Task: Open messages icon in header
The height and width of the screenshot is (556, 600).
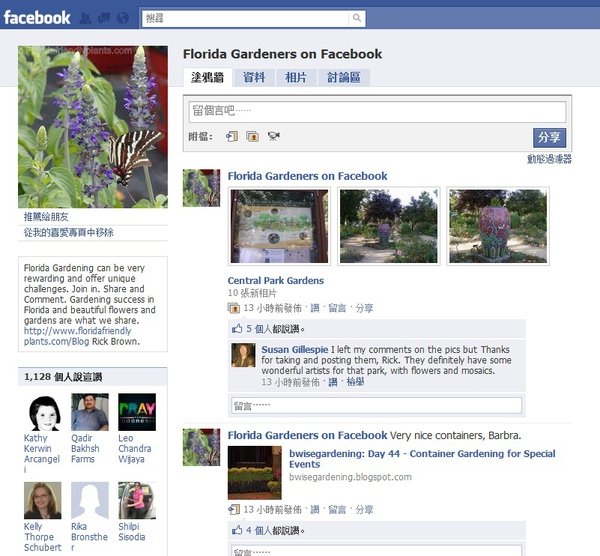Action: pyautogui.click(x=104, y=18)
